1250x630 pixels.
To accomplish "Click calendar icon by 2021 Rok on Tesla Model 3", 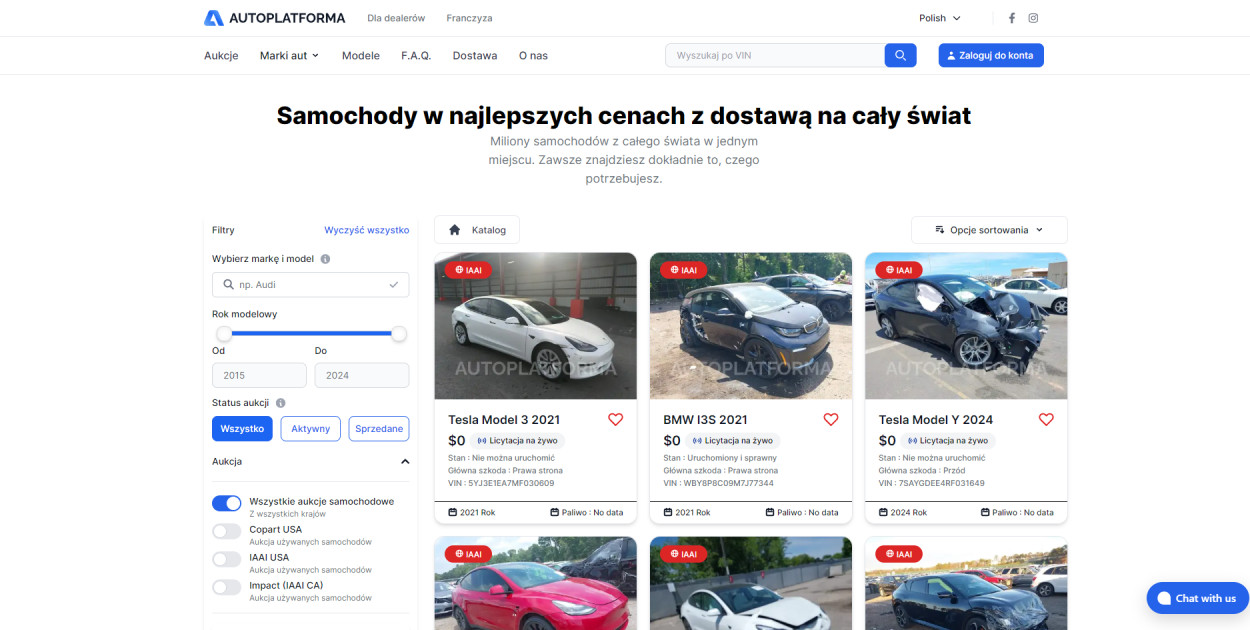I will pyautogui.click(x=453, y=512).
